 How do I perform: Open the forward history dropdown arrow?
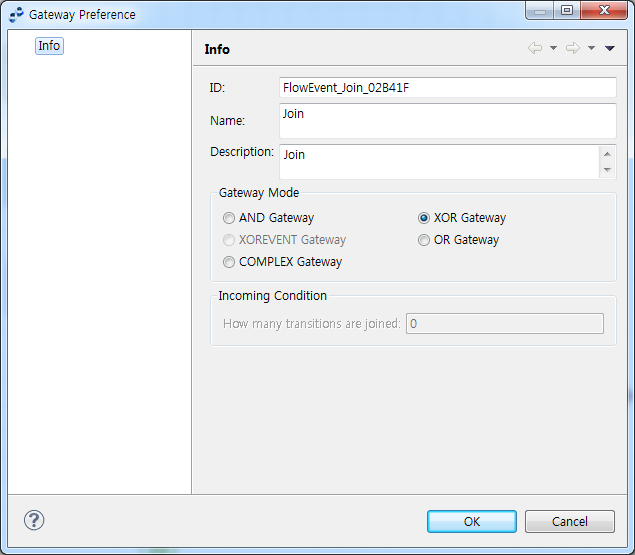(591, 48)
